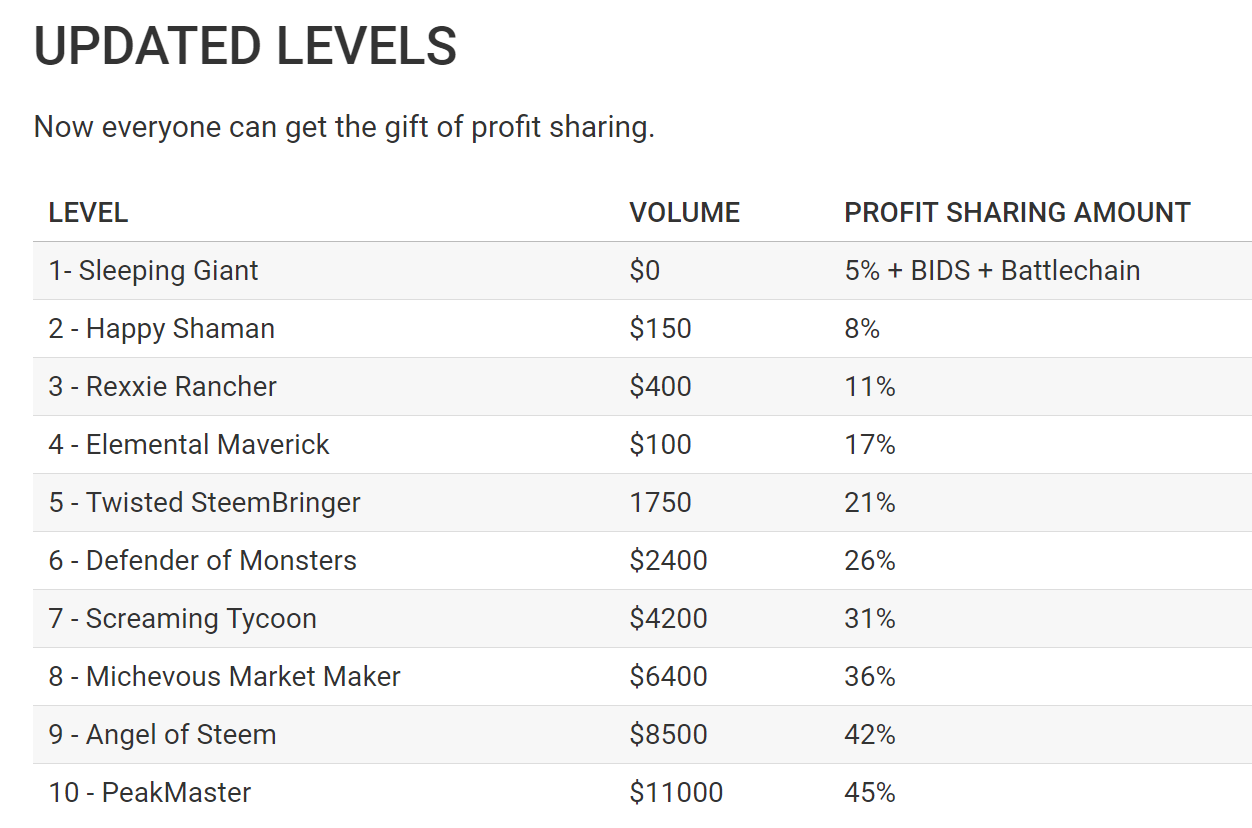Click the Elemental Maverick level name
Image resolution: width=1252 pixels, height=828 pixels.
click(x=189, y=445)
